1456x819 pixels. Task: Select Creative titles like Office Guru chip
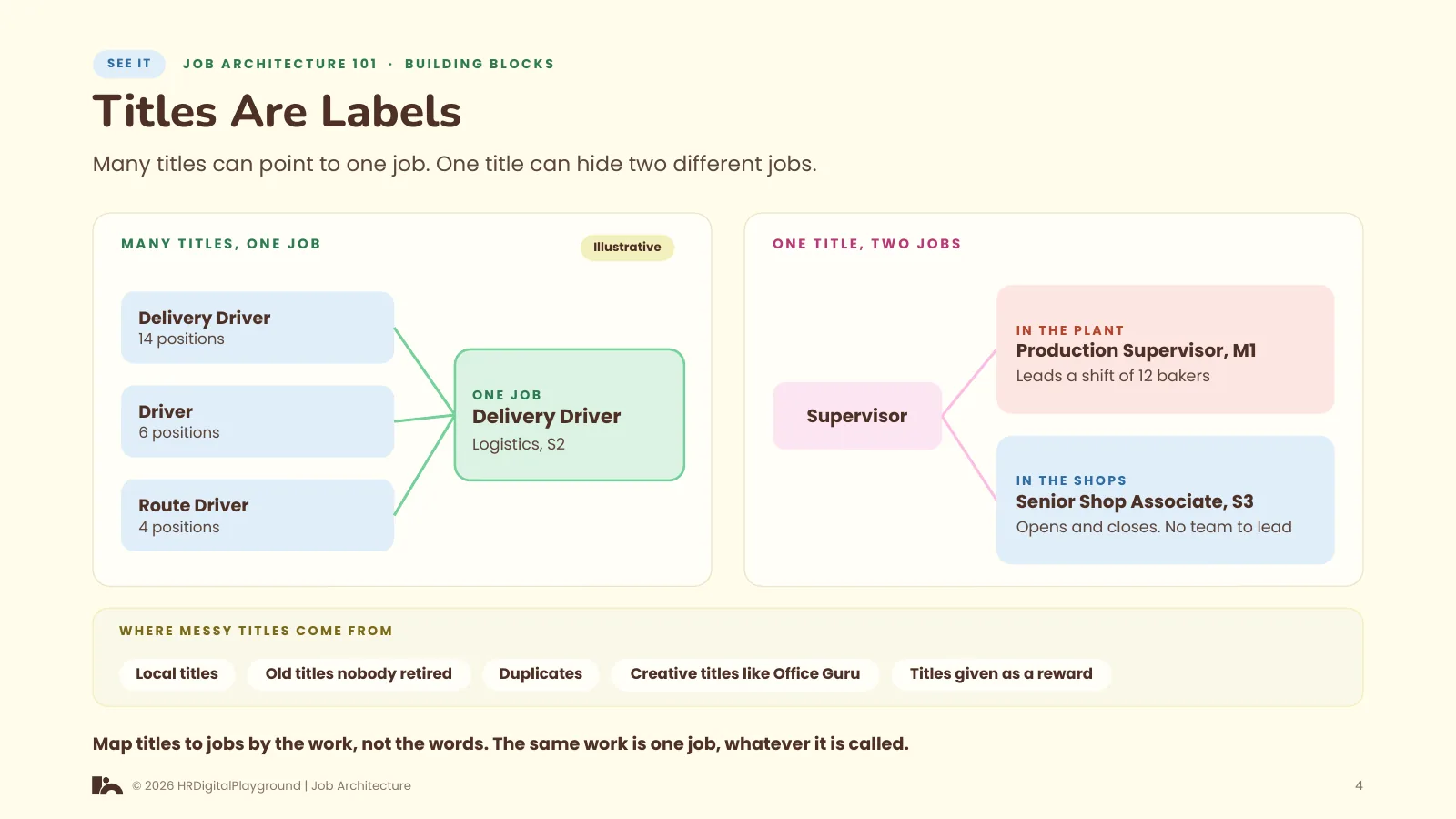745,674
